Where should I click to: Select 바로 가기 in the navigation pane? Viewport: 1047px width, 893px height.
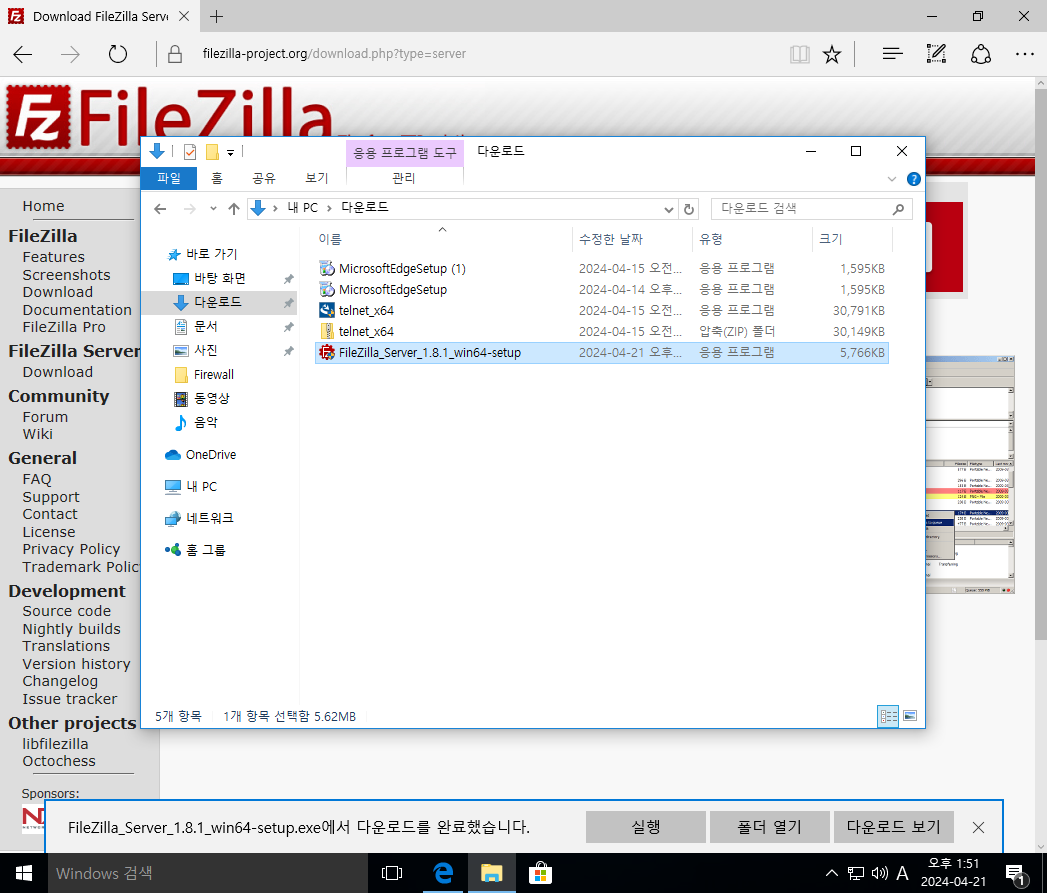coord(212,254)
